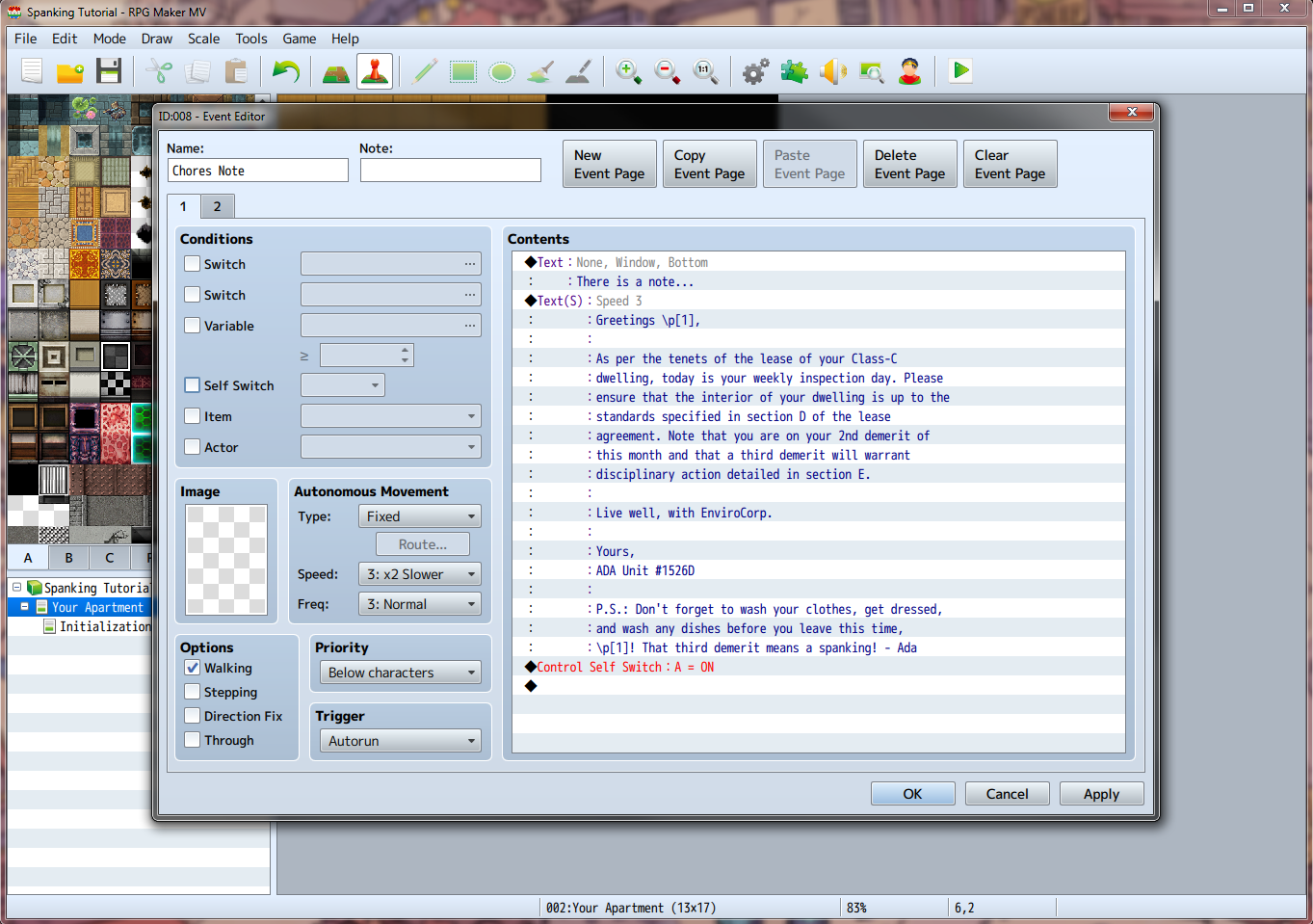Enable the Variable condition checkbox

pyautogui.click(x=193, y=326)
